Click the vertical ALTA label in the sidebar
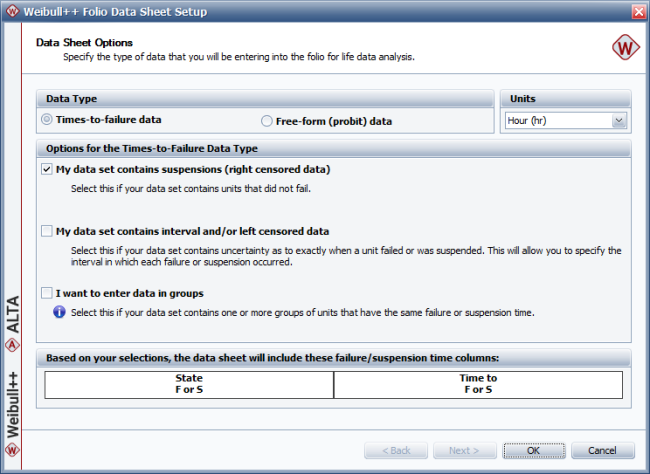 12,313
